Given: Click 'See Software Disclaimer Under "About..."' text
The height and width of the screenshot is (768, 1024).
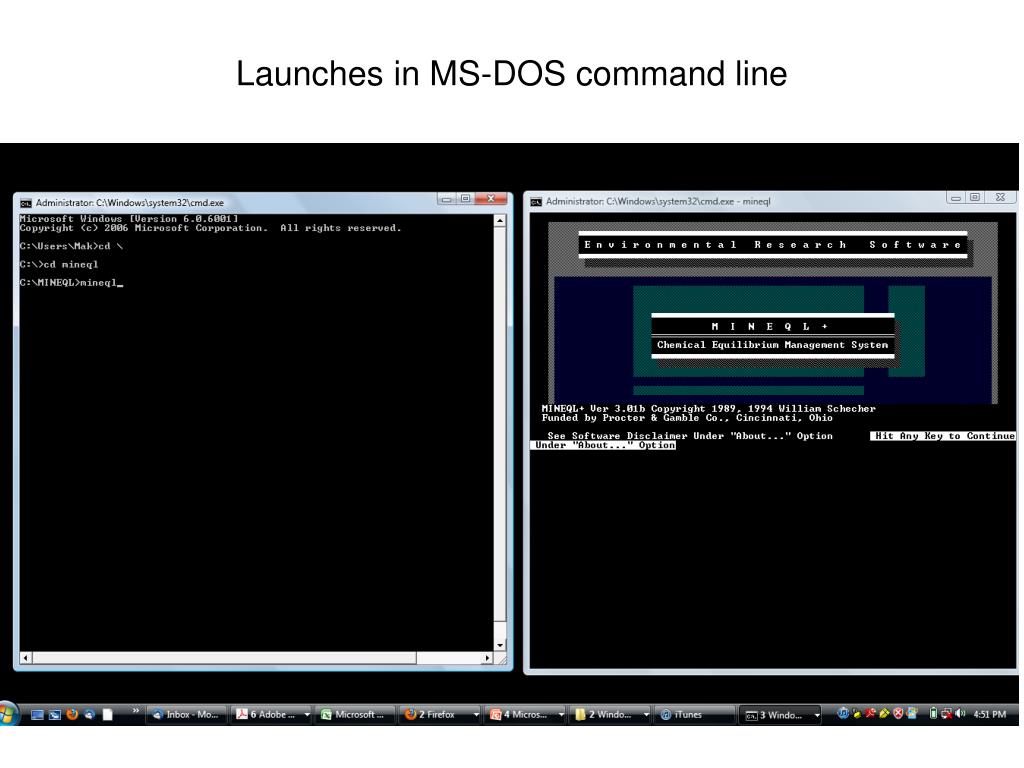Looking at the screenshot, I should [690, 436].
